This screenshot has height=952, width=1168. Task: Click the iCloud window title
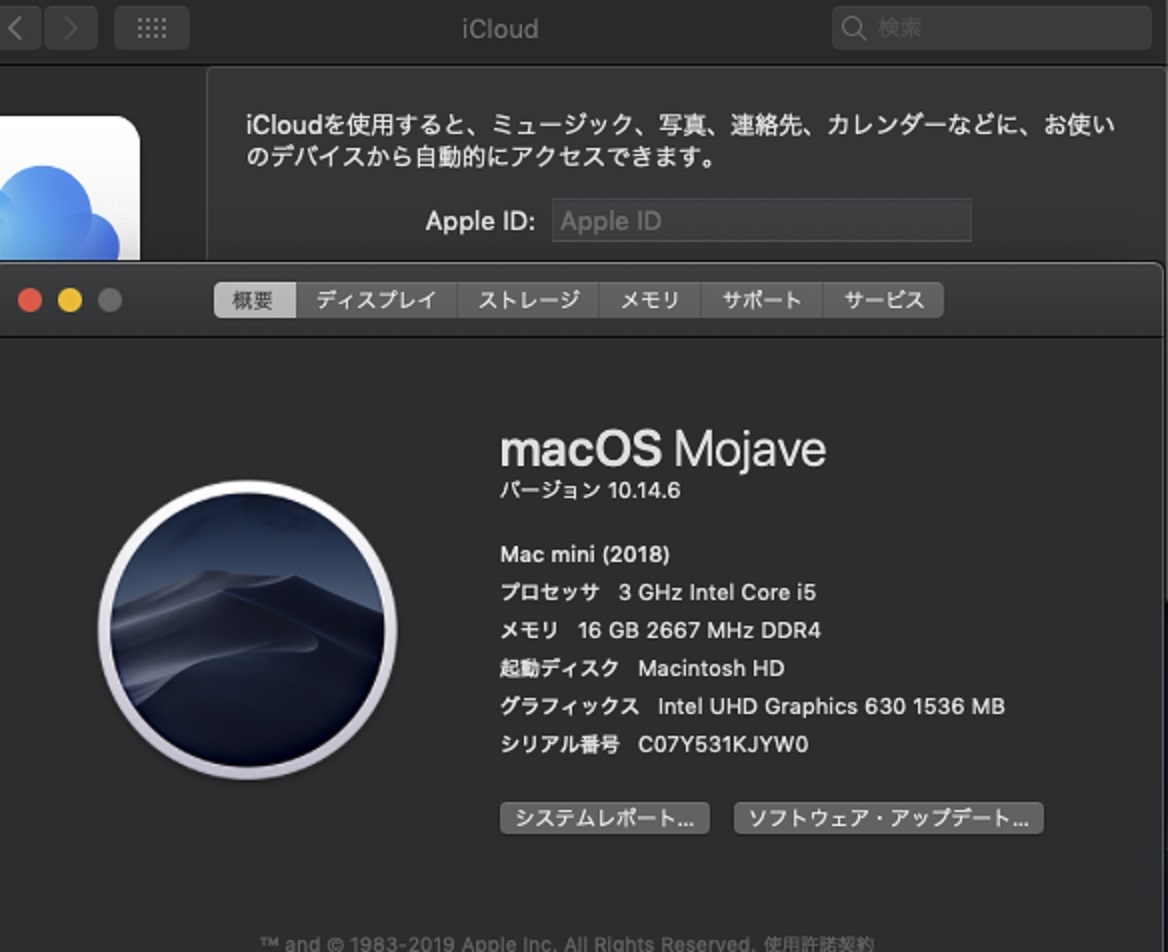(500, 28)
